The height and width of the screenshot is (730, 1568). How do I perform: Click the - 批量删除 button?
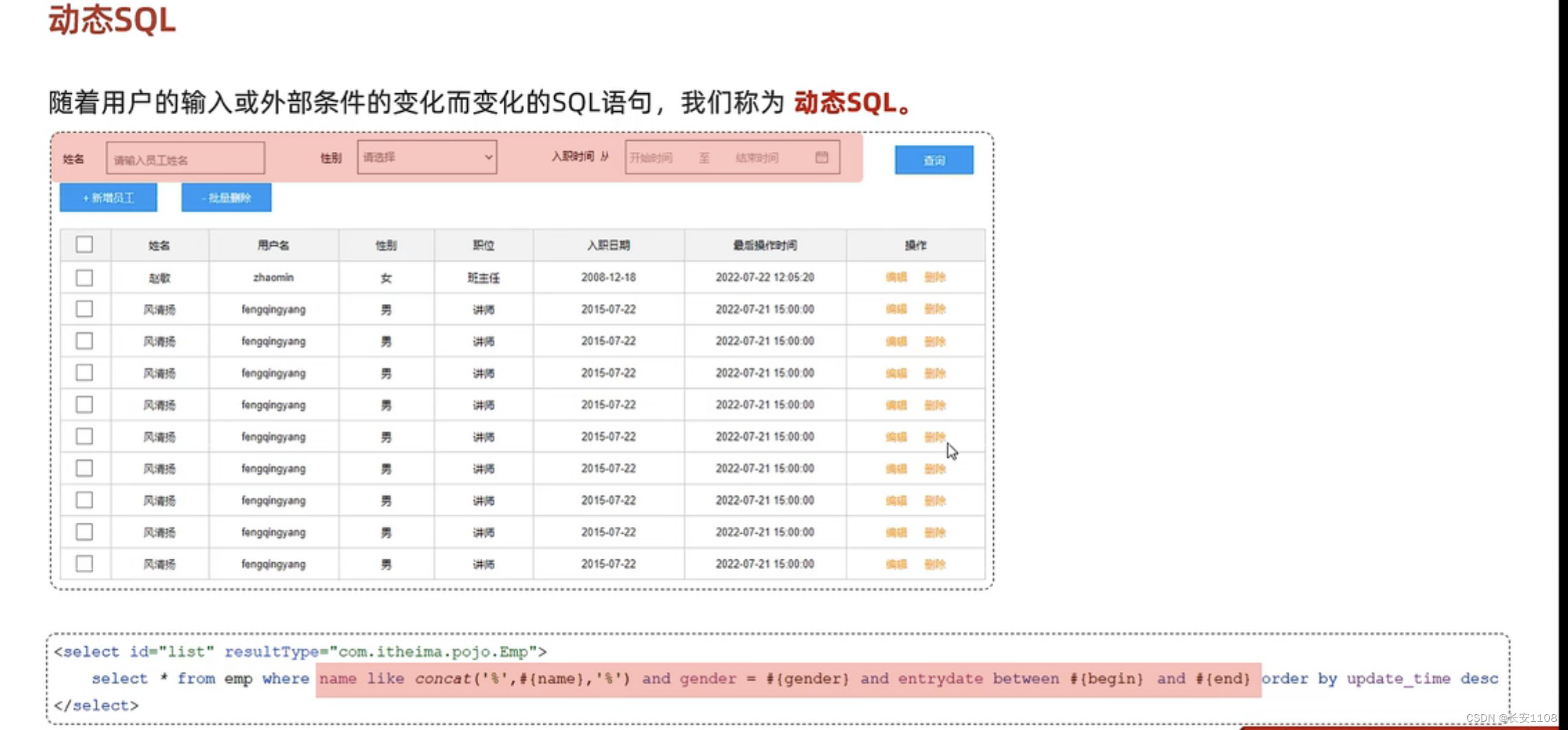click(x=226, y=198)
